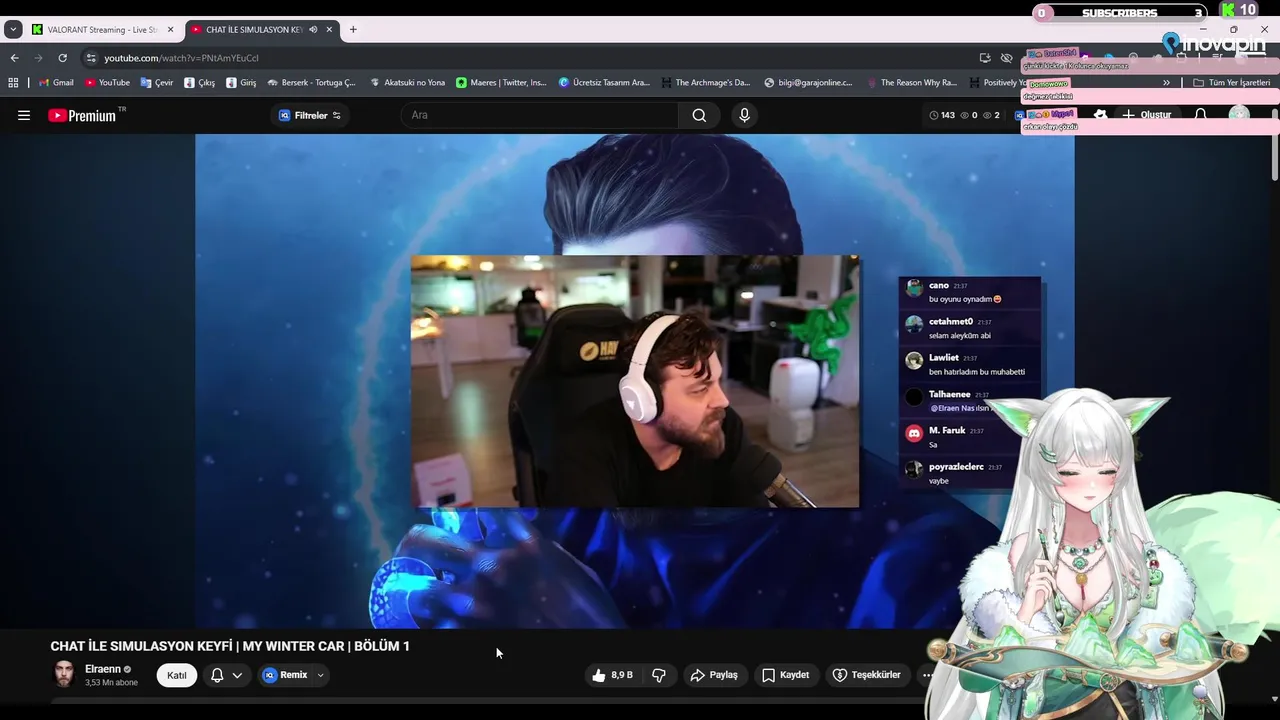Expand the Remix dropdown arrow
Screen dimensions: 1280x720
point(320,675)
